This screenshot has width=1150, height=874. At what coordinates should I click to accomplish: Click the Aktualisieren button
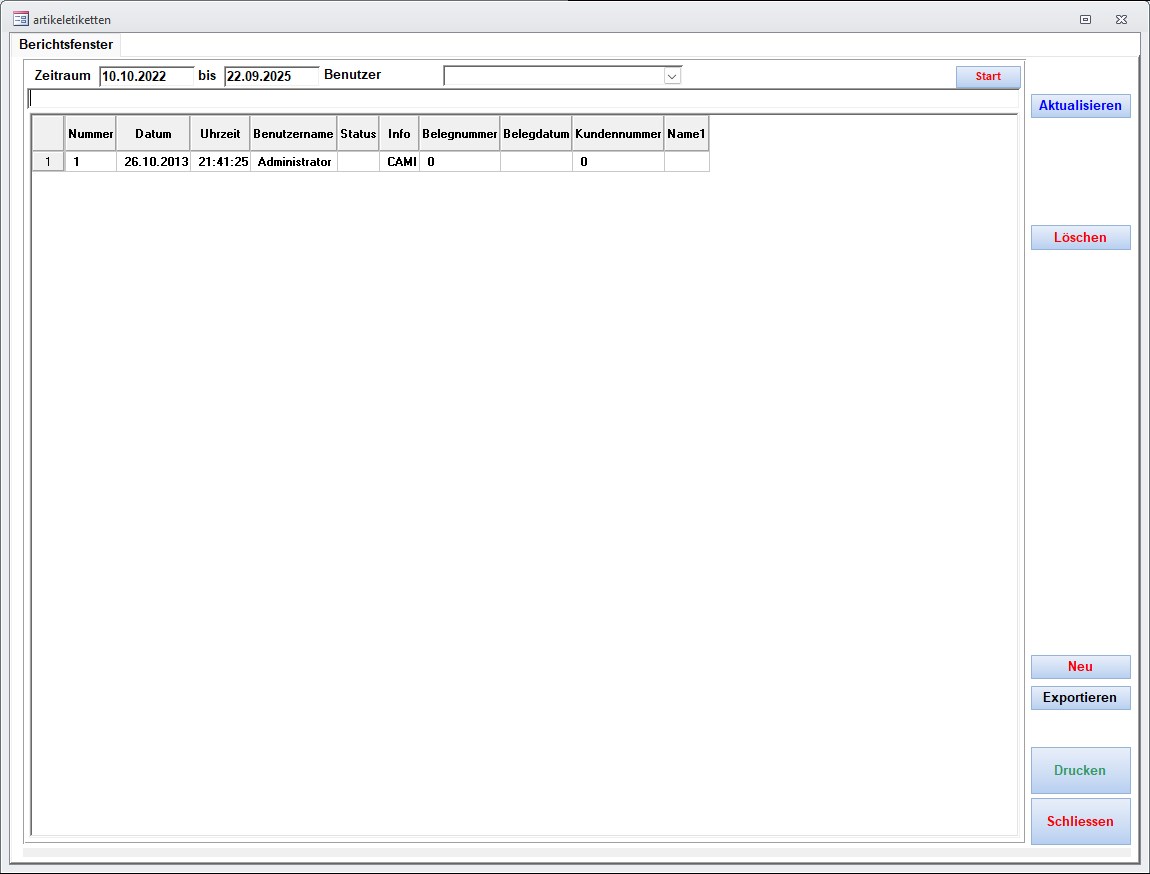[1080, 106]
